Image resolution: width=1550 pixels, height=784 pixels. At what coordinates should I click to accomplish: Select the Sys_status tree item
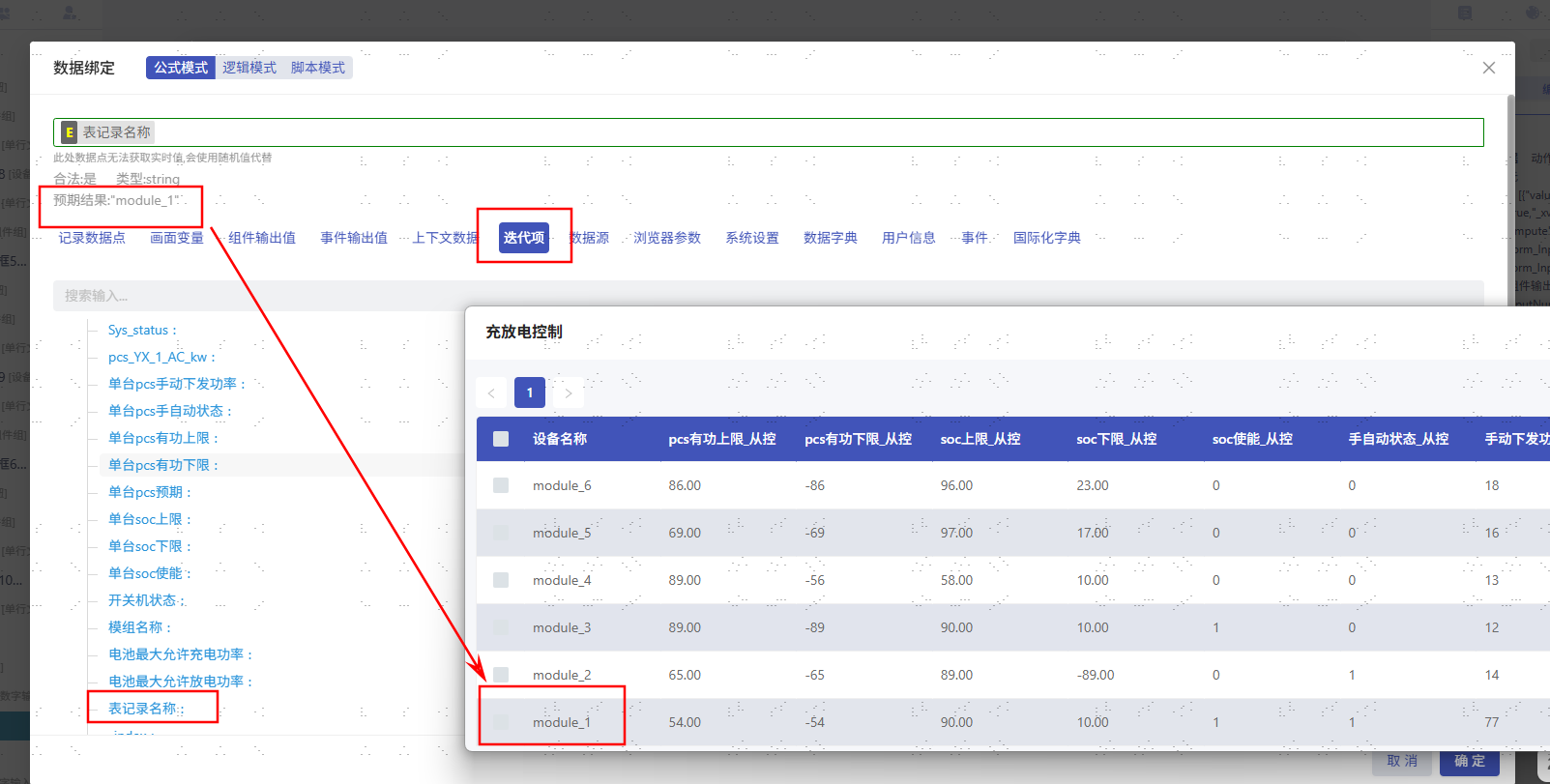tap(142, 330)
